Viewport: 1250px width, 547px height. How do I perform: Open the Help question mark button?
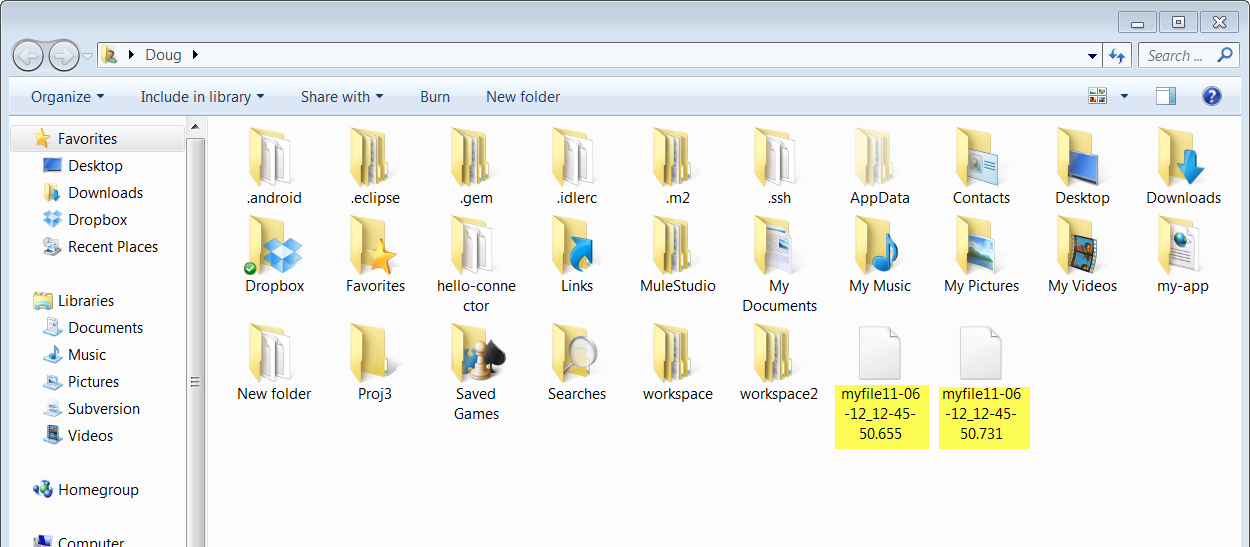point(1212,96)
